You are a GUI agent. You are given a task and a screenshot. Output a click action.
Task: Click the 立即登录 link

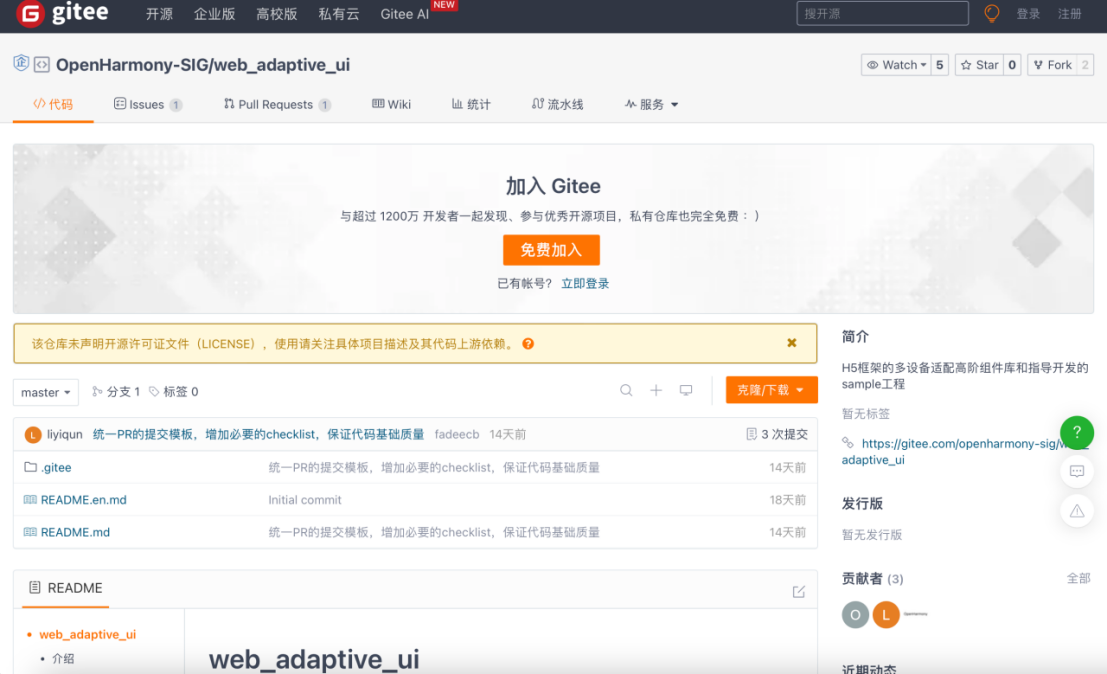[585, 284]
